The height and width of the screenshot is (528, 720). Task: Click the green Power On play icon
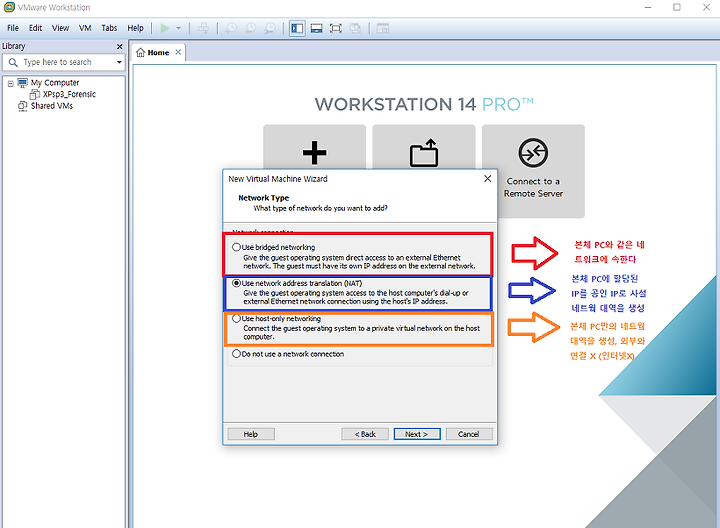pos(165,28)
